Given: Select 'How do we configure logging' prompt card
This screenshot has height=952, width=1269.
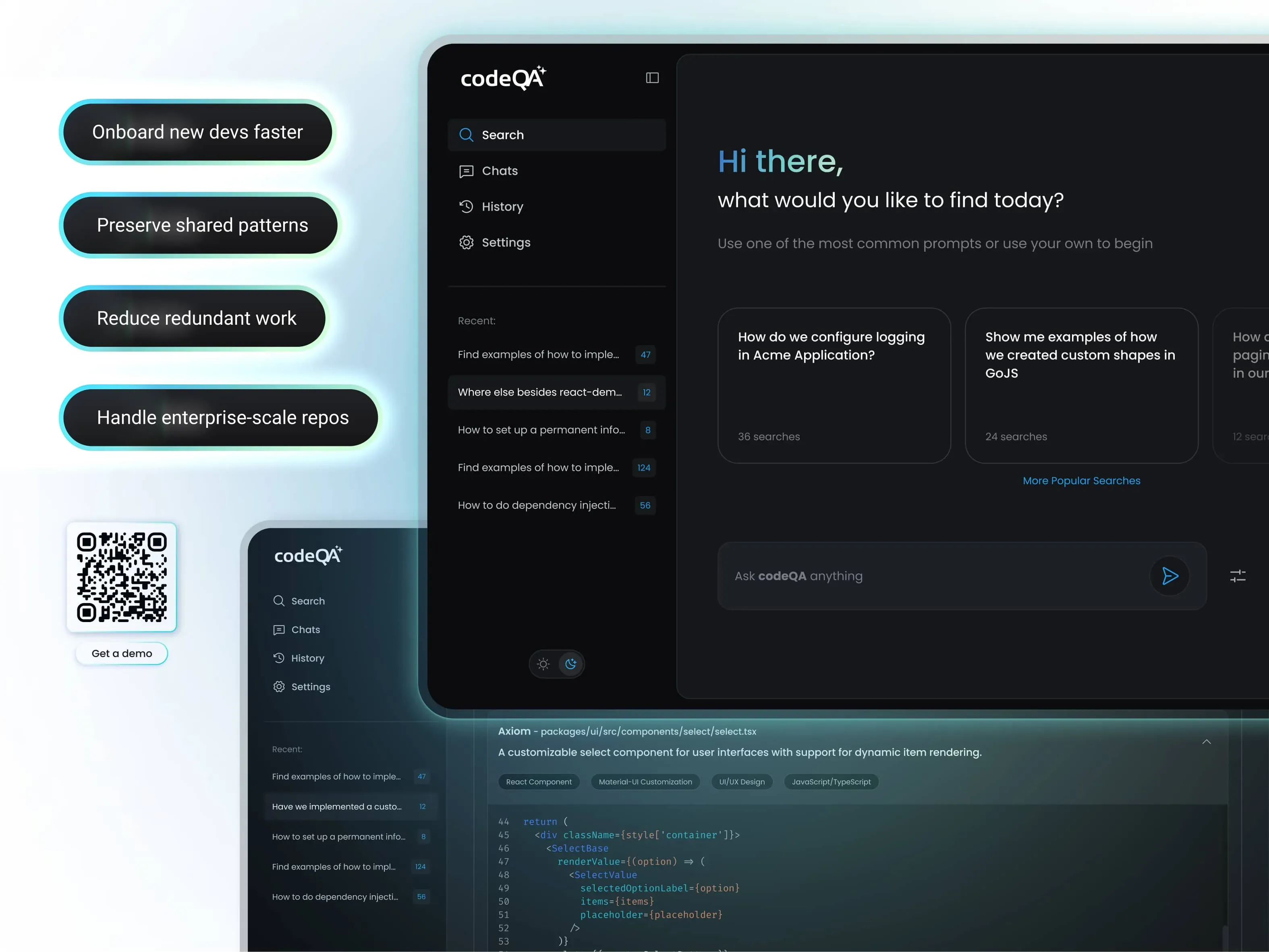Looking at the screenshot, I should (x=834, y=386).
